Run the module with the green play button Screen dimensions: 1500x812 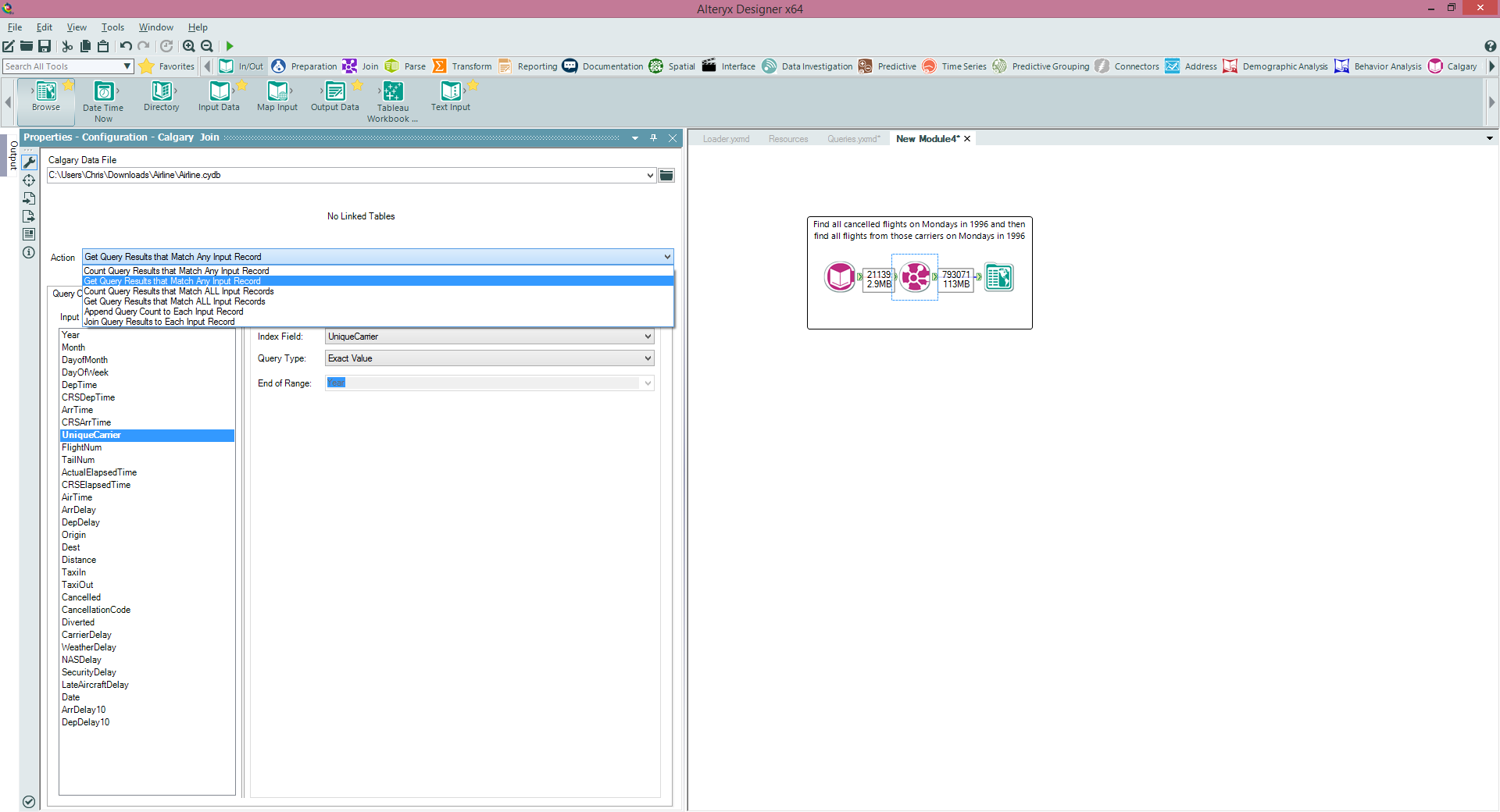(230, 46)
